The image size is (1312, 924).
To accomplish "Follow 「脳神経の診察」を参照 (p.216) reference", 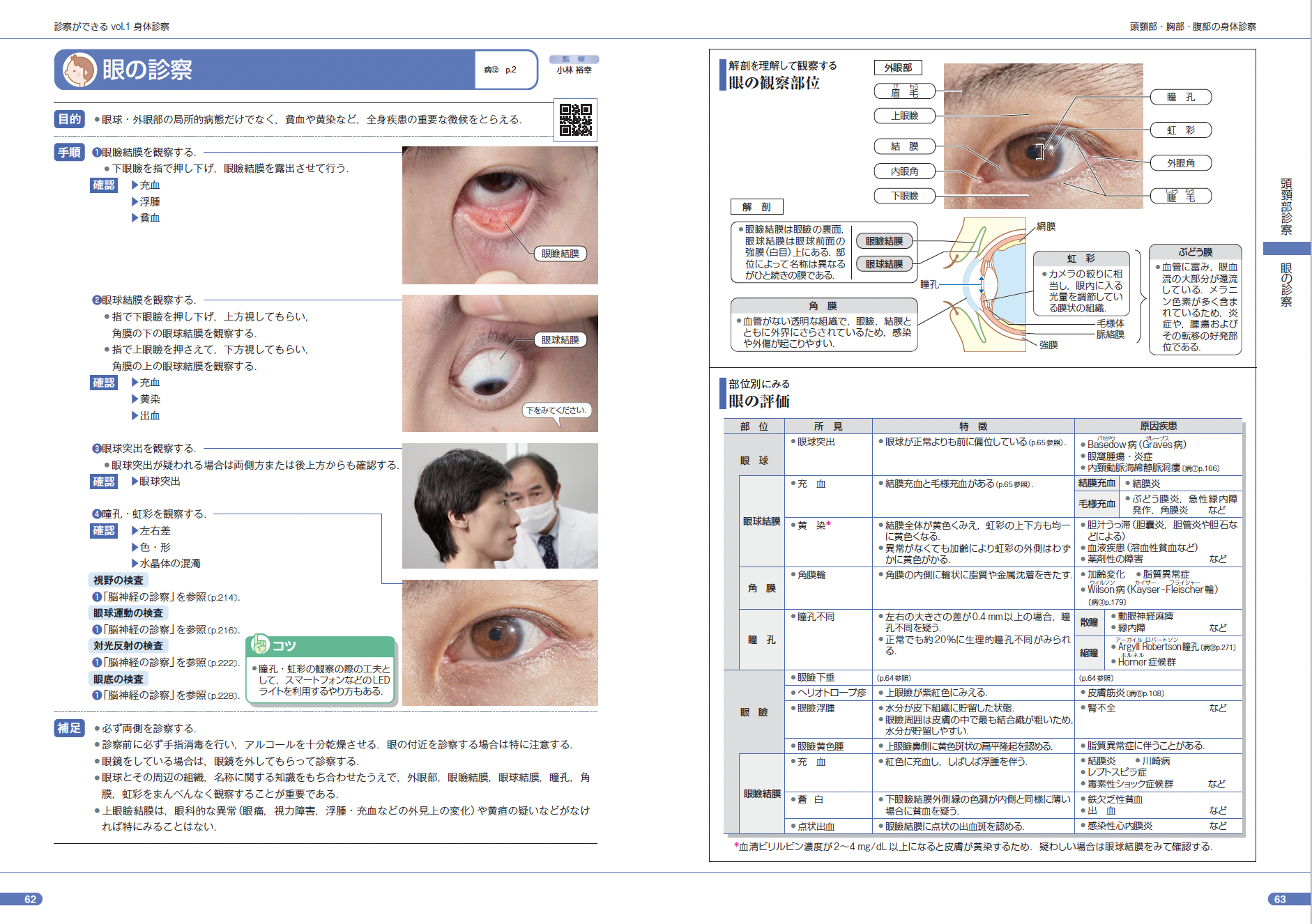I will (x=166, y=630).
